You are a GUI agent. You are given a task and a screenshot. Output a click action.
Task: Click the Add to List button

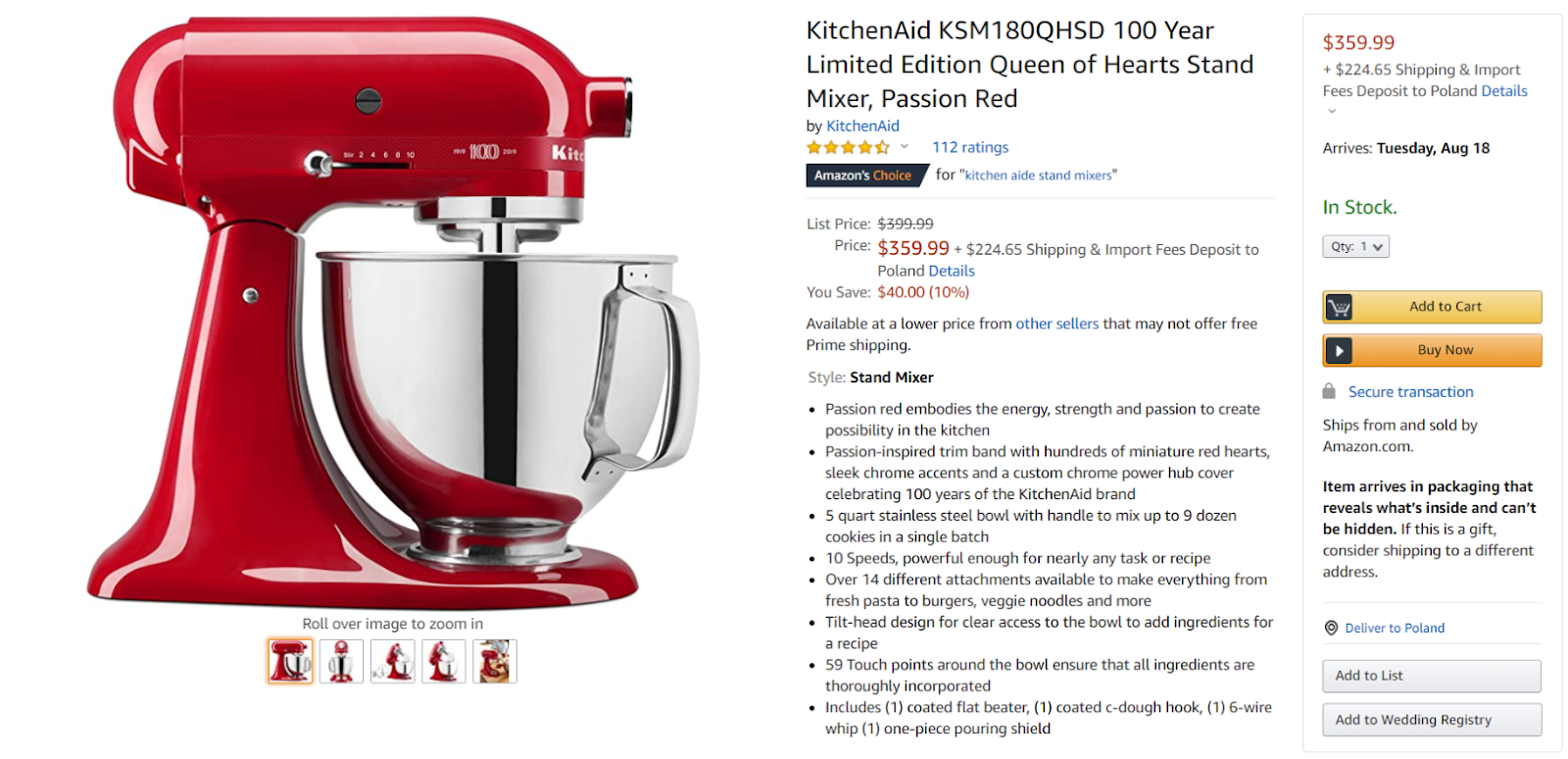coord(1432,676)
